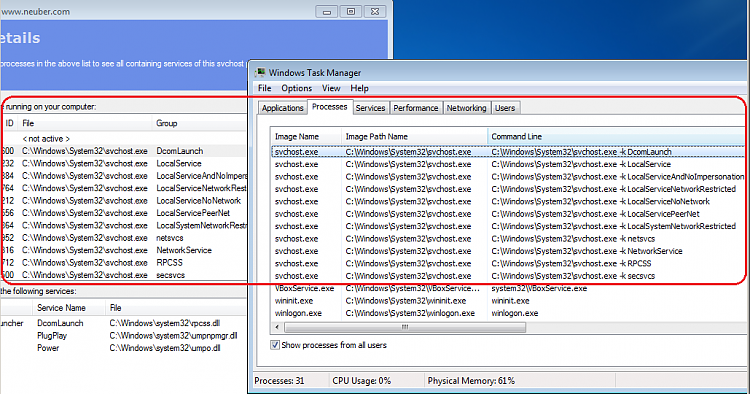Select LocalServicePeerNet row in neuber window
This screenshot has width=750, height=394.
tap(123, 213)
